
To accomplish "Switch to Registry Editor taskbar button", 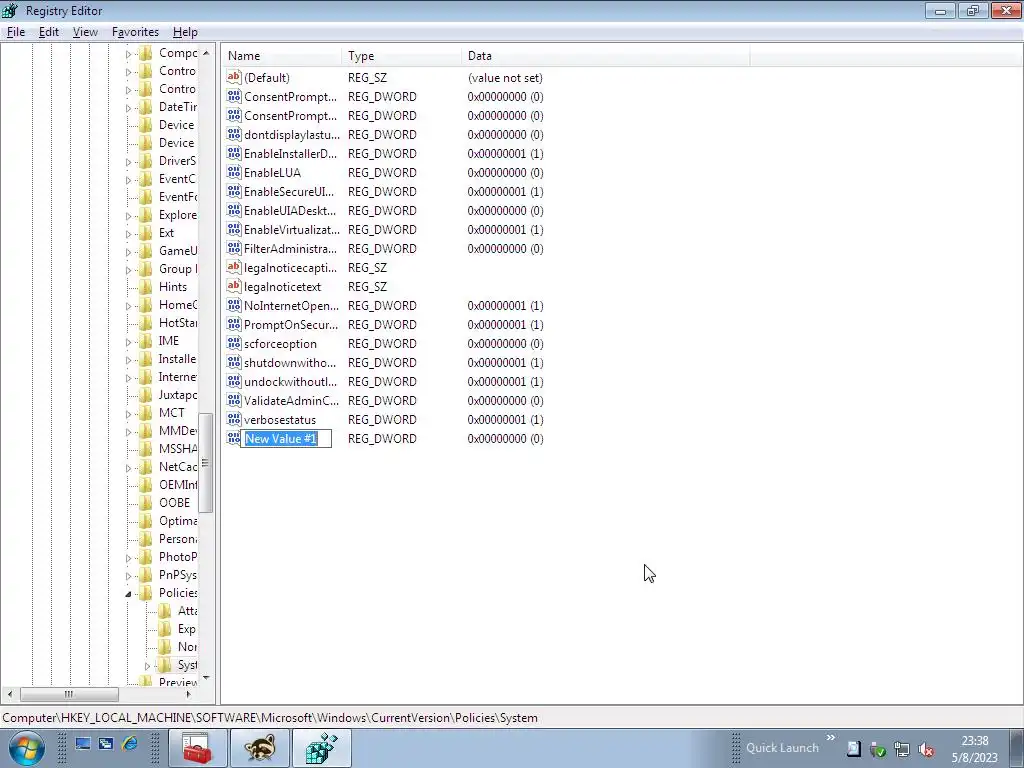I will pos(322,748).
